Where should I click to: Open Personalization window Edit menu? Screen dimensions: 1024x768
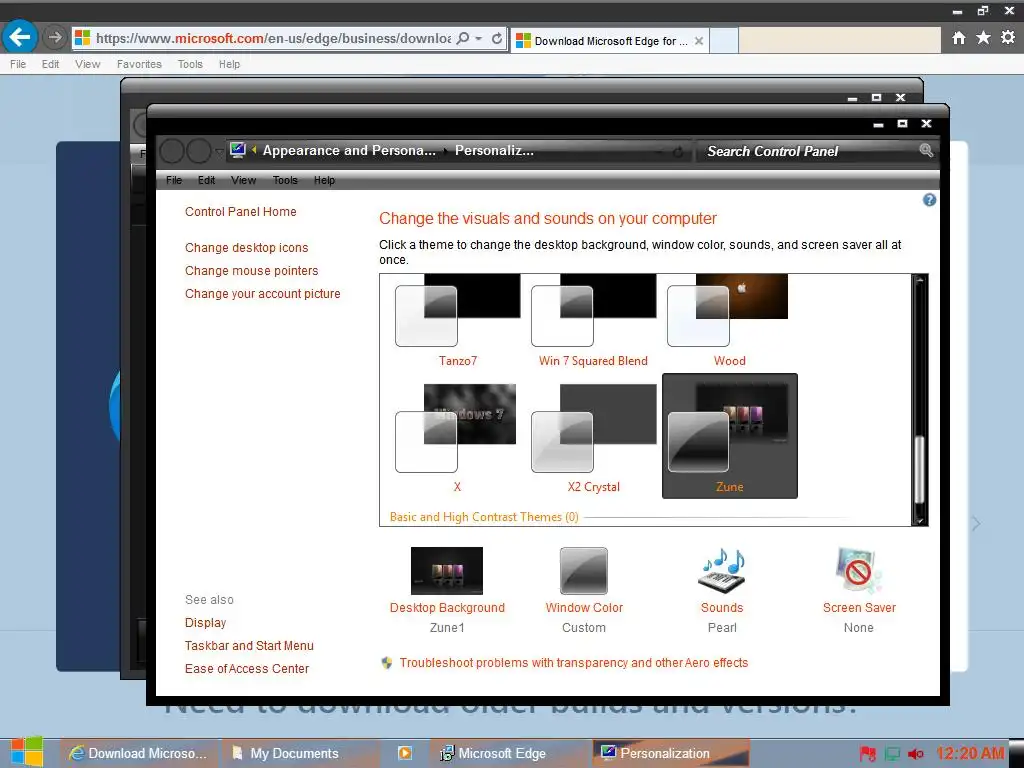(x=206, y=180)
